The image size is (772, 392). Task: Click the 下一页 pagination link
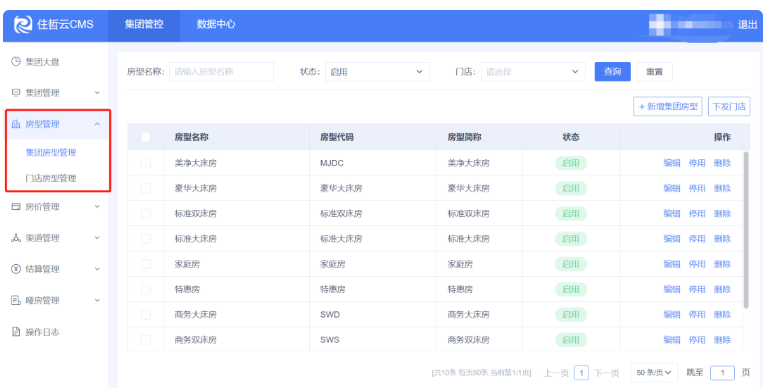pos(607,373)
